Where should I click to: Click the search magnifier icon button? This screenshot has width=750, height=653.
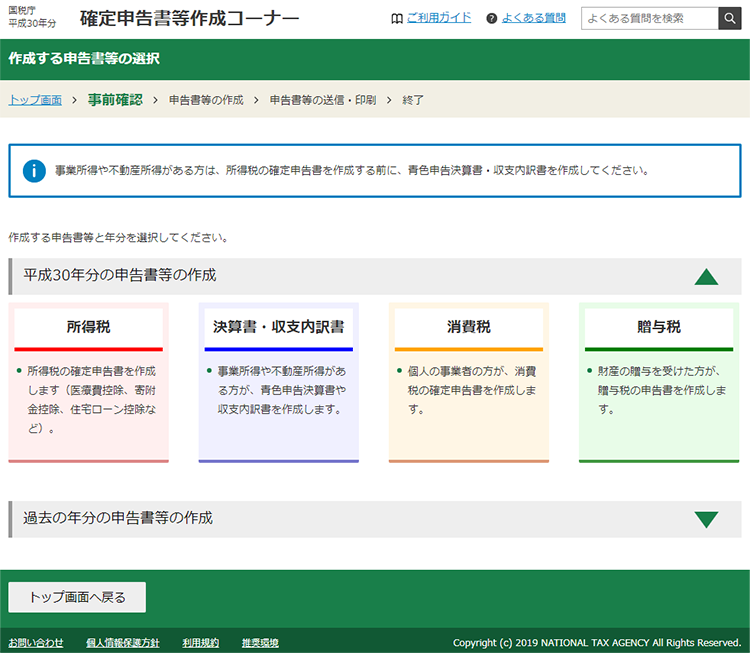click(729, 18)
